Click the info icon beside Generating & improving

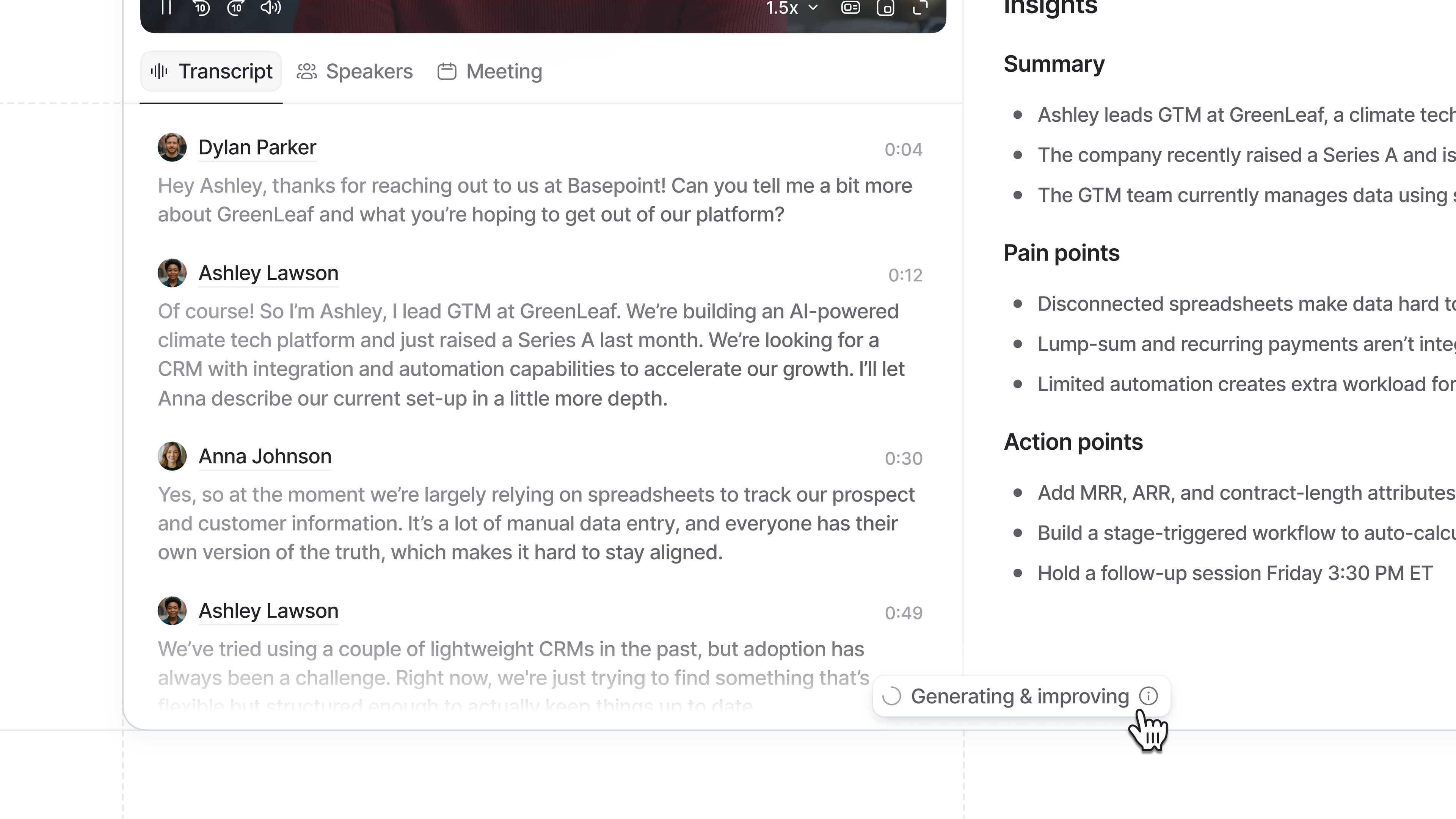1148,696
